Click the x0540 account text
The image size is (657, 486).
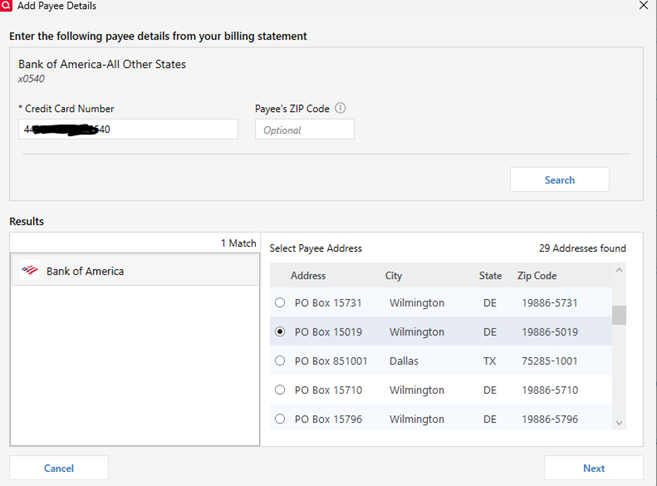tap(31, 79)
